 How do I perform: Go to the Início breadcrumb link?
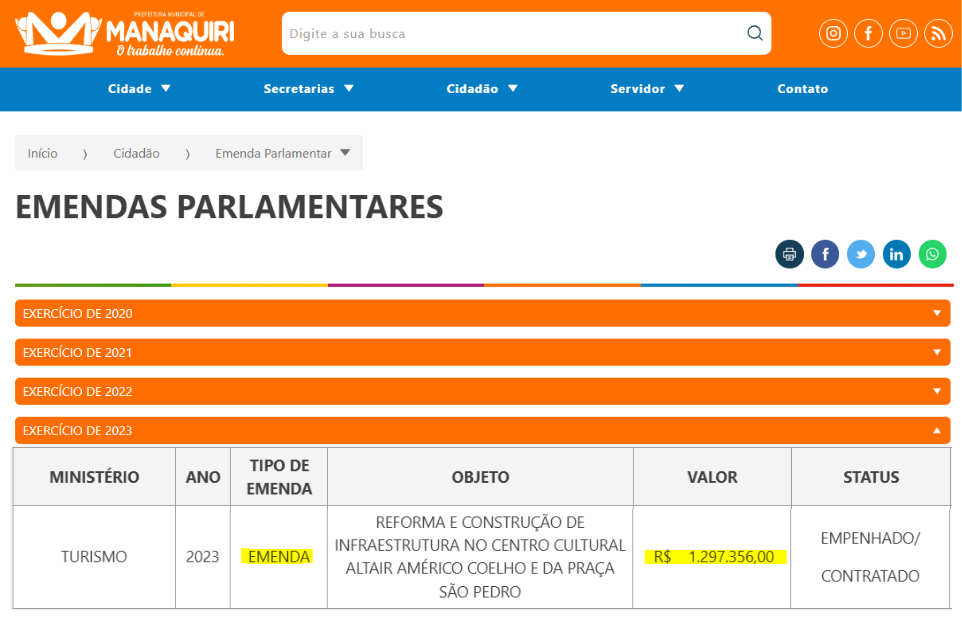42,153
